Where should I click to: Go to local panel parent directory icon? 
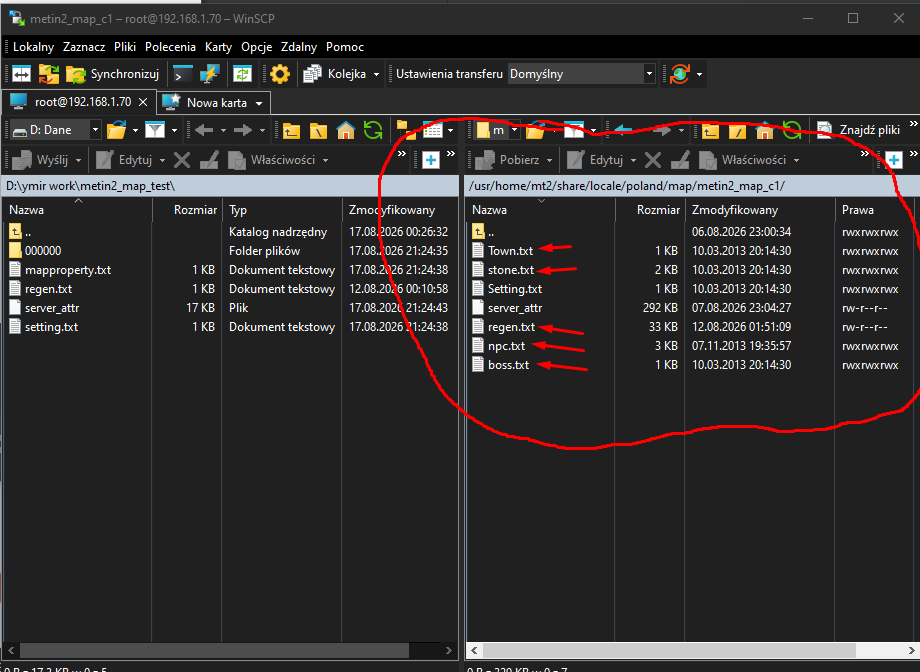click(291, 130)
